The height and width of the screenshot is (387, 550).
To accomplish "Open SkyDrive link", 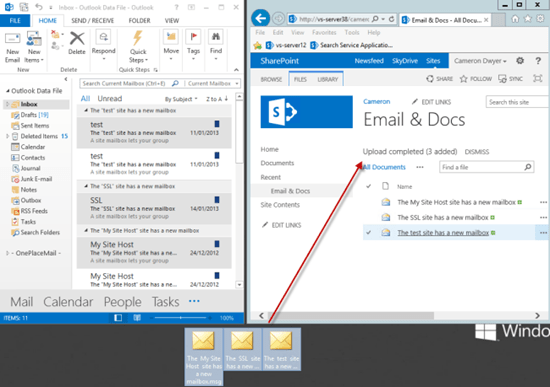I will [x=405, y=61].
